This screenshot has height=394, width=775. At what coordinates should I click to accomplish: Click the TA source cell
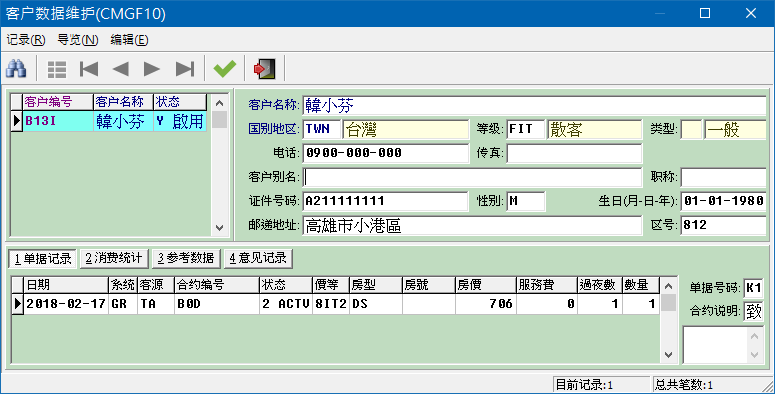[156, 304]
